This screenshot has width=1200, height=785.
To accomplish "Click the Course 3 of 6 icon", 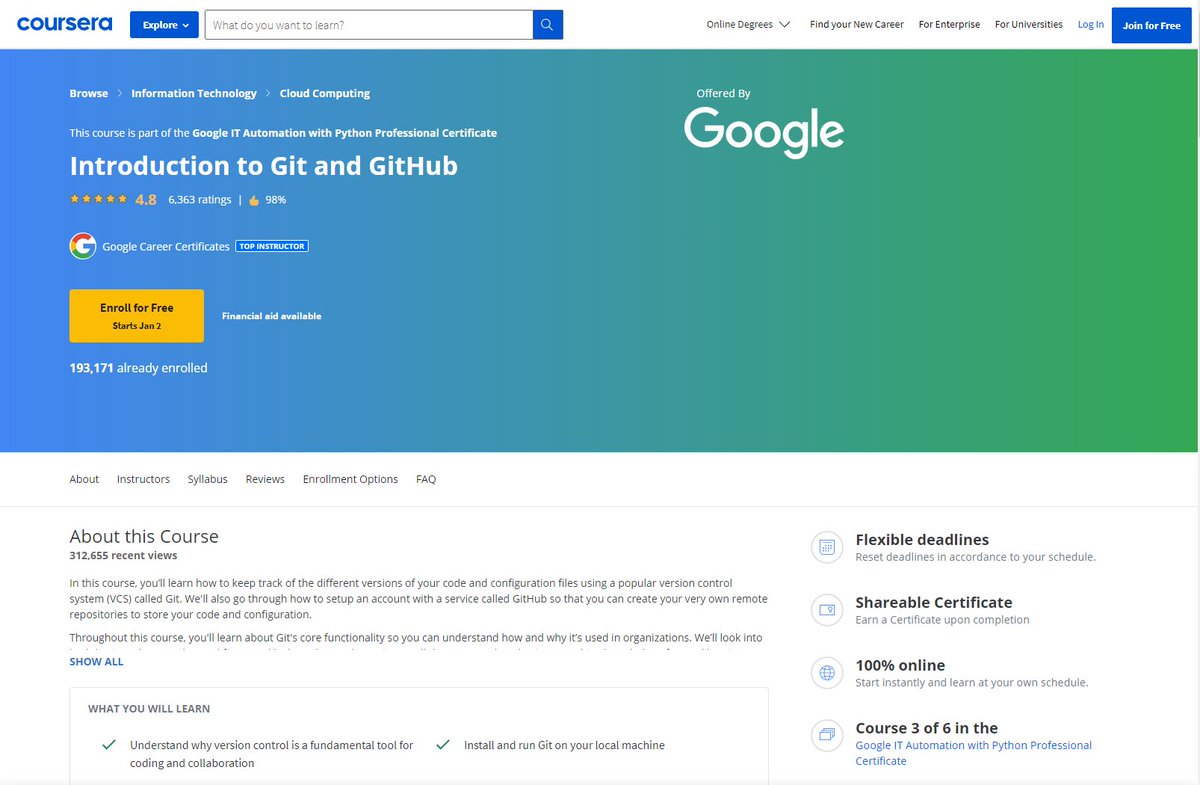I will pos(827,736).
